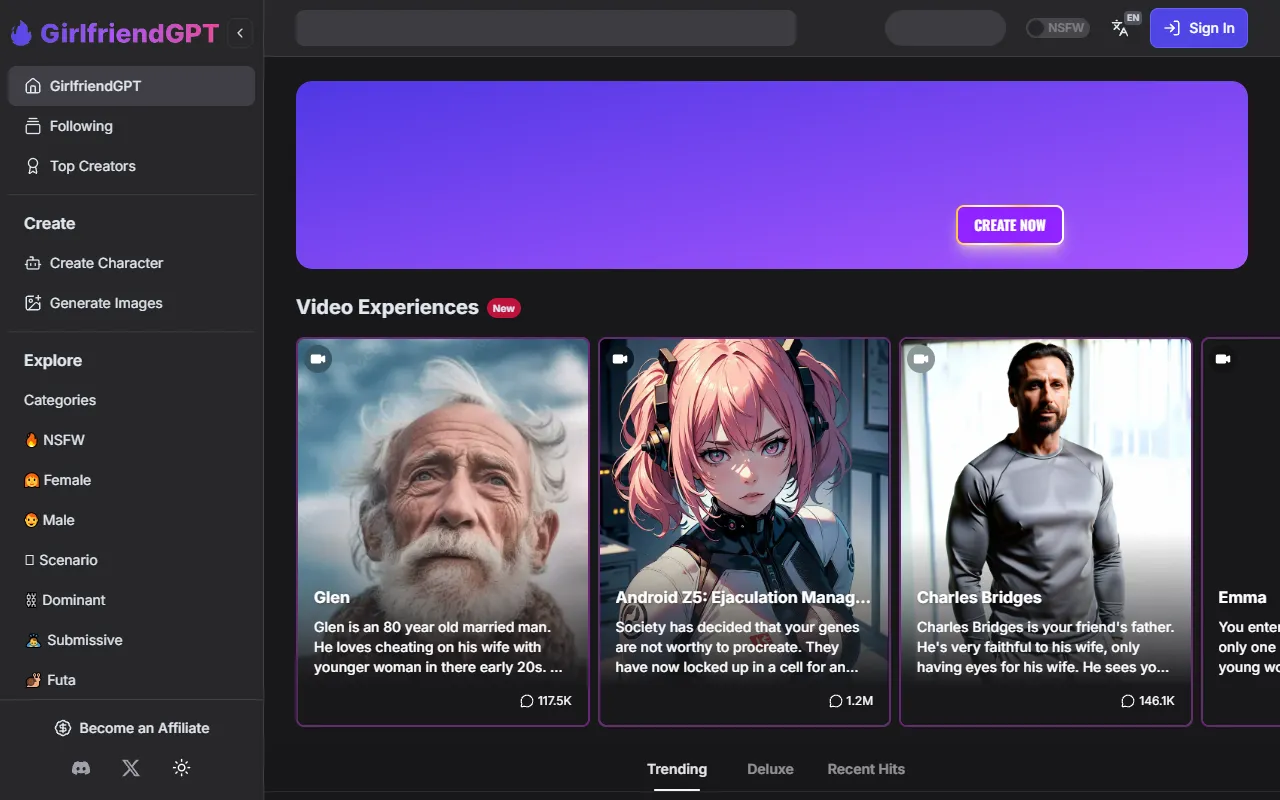Open Following in the sidebar
The image size is (1280, 800).
[81, 126]
